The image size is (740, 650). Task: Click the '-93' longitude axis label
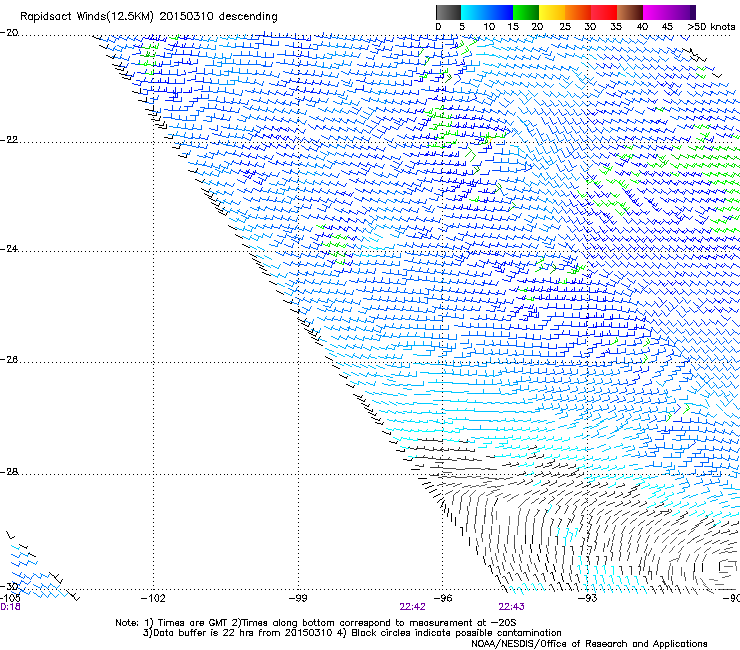tap(588, 599)
